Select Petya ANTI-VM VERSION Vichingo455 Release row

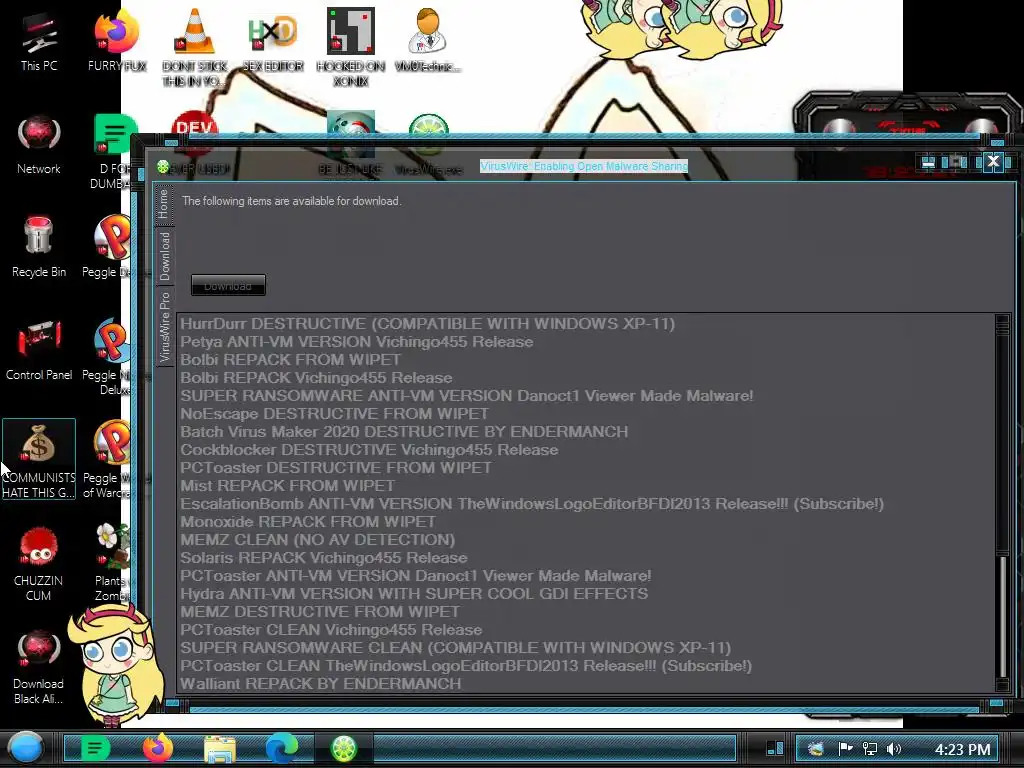point(585,342)
